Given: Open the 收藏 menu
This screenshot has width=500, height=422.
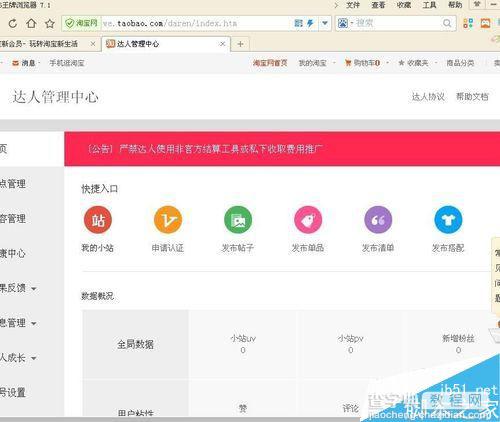Looking at the screenshot, I should [x=404, y=5].
